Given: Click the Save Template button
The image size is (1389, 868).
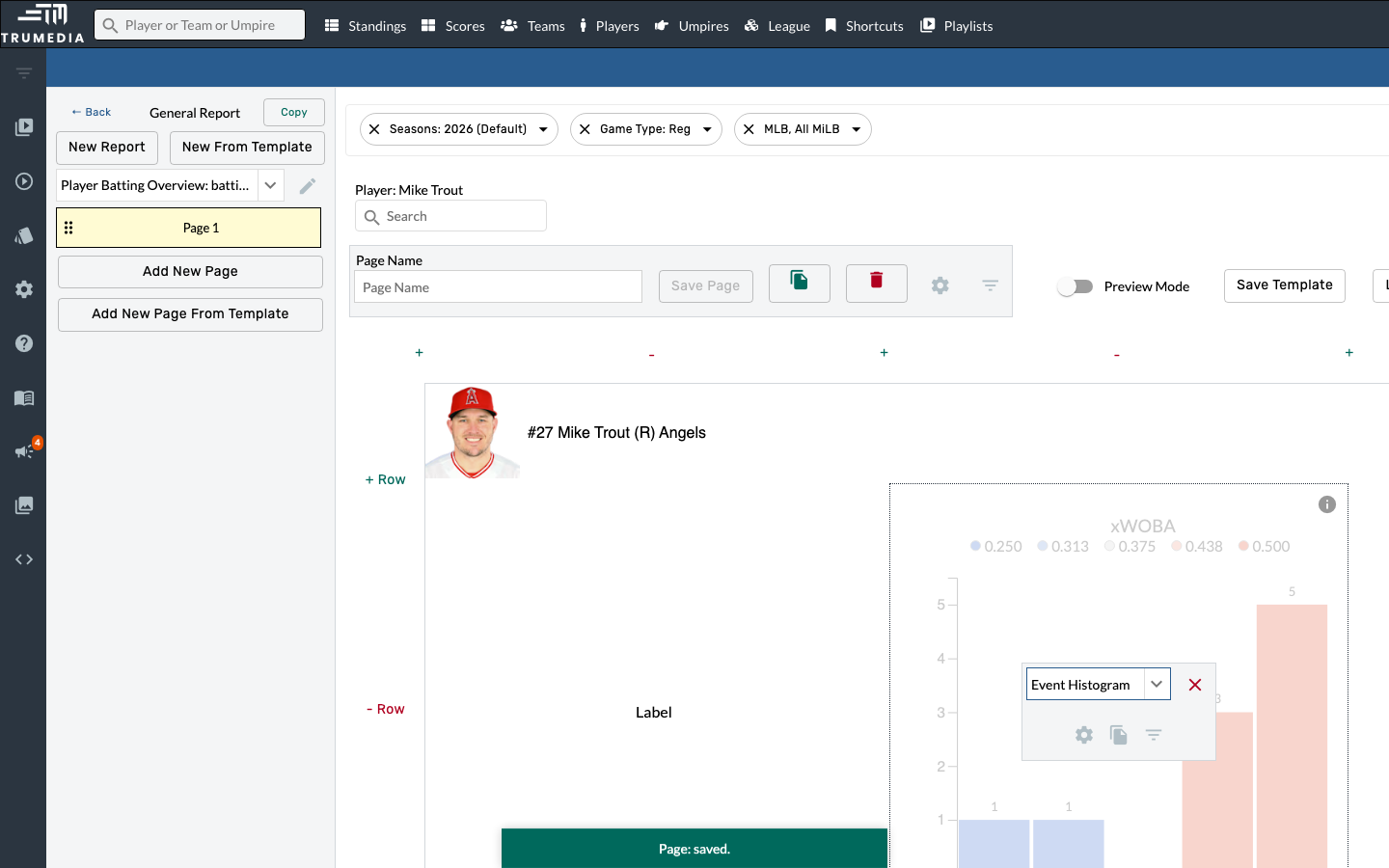Looking at the screenshot, I should tap(1285, 285).
